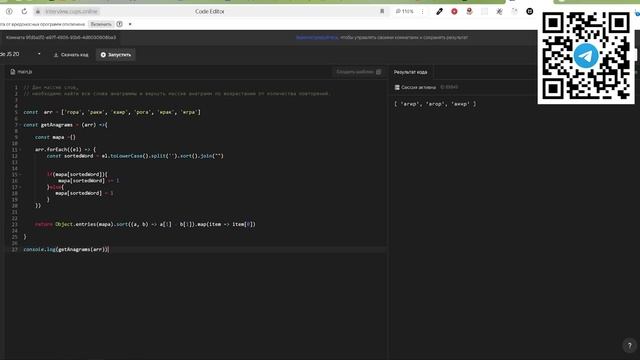Screen dimensions: 640x360
Task: Open the Node JS 20 language dropdown
Action: [x=20, y=54]
